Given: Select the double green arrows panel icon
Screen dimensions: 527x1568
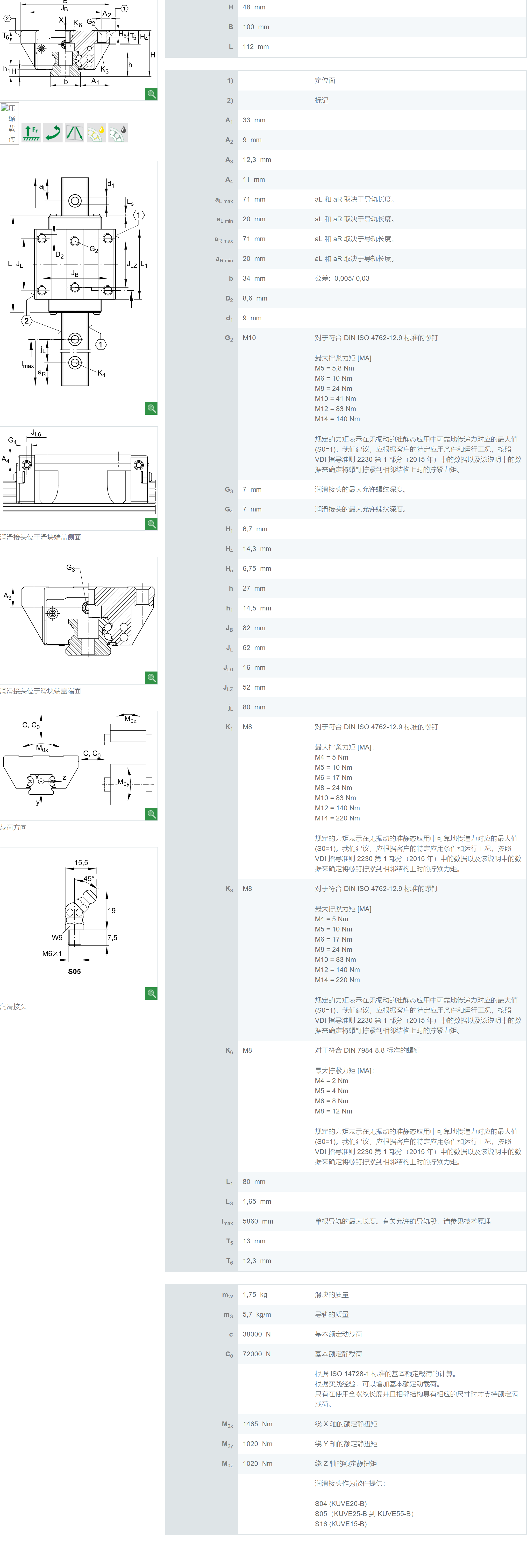Looking at the screenshot, I should (x=74, y=133).
